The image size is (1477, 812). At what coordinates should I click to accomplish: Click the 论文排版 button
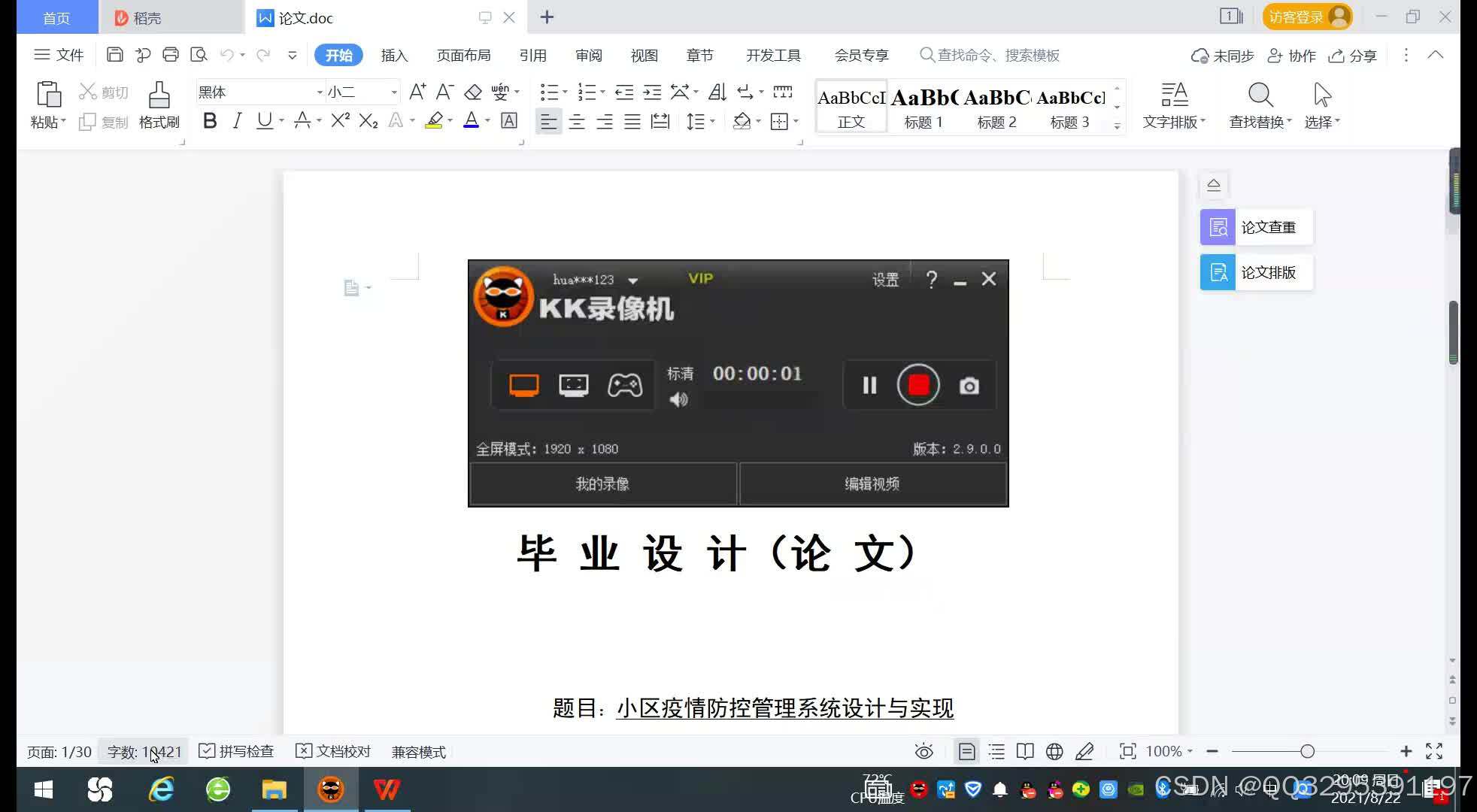[1256, 272]
